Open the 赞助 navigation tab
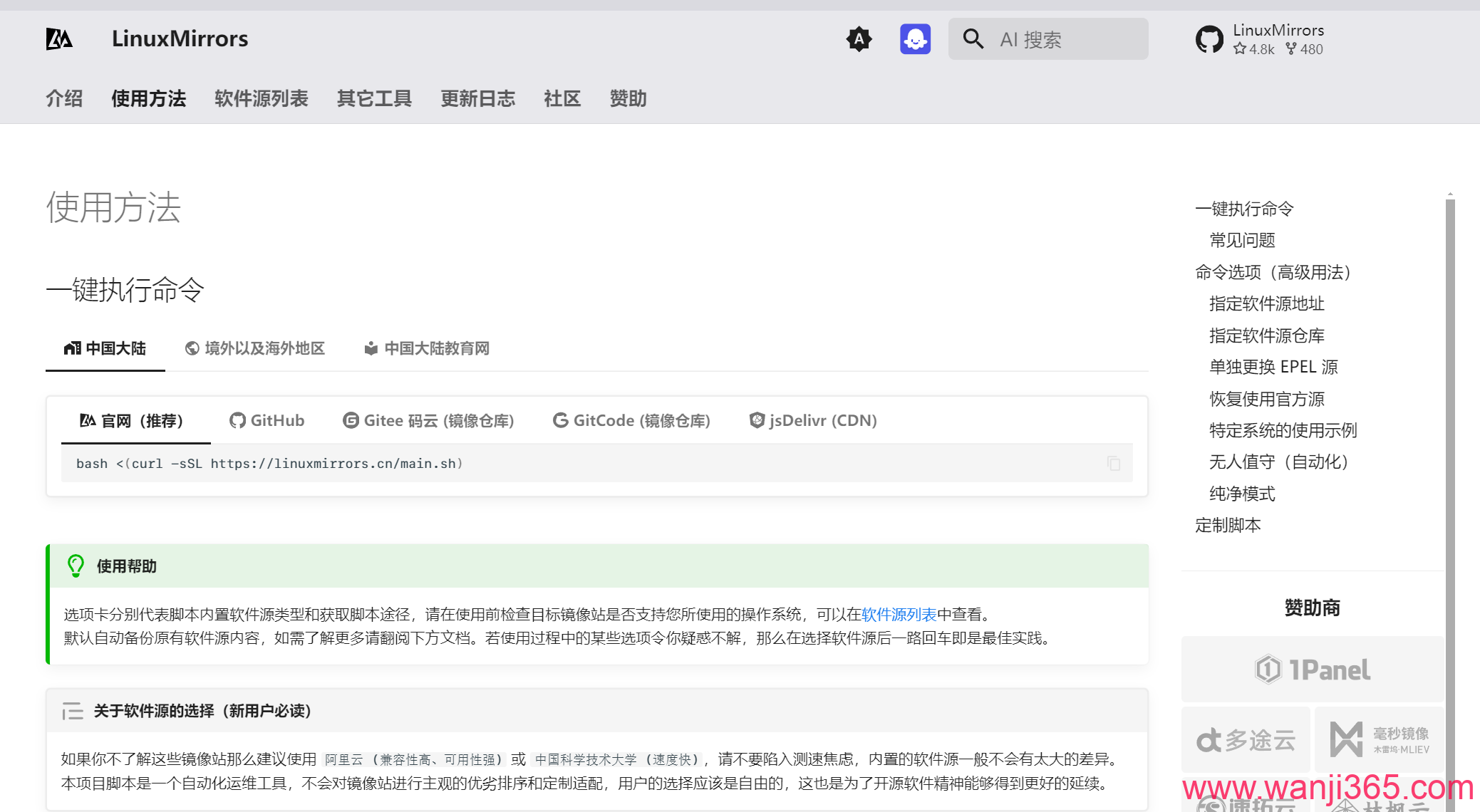 (628, 98)
